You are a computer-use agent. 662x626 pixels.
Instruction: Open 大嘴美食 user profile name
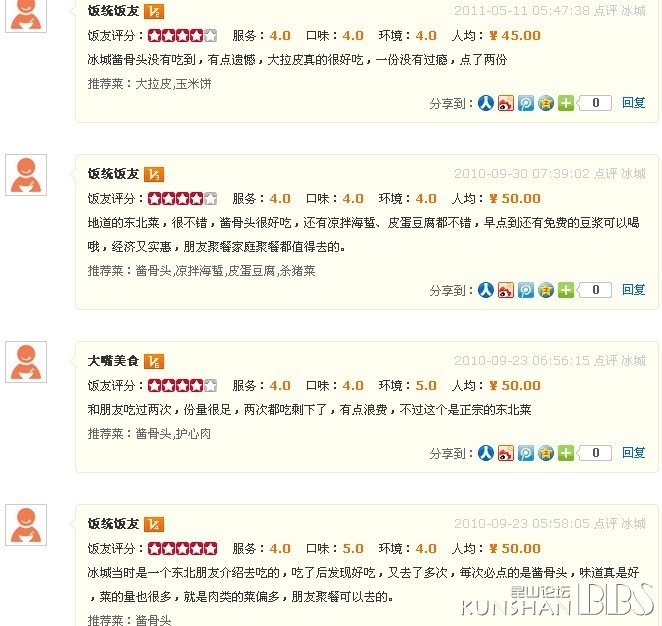[x=113, y=361]
